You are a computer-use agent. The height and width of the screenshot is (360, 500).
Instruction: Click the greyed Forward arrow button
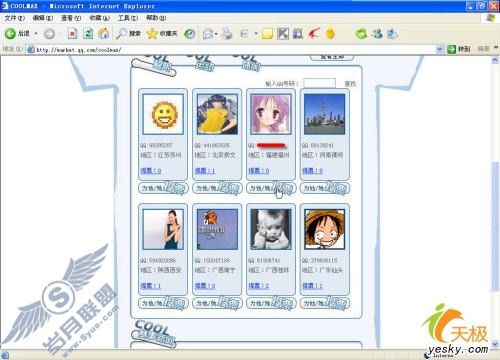[49, 33]
